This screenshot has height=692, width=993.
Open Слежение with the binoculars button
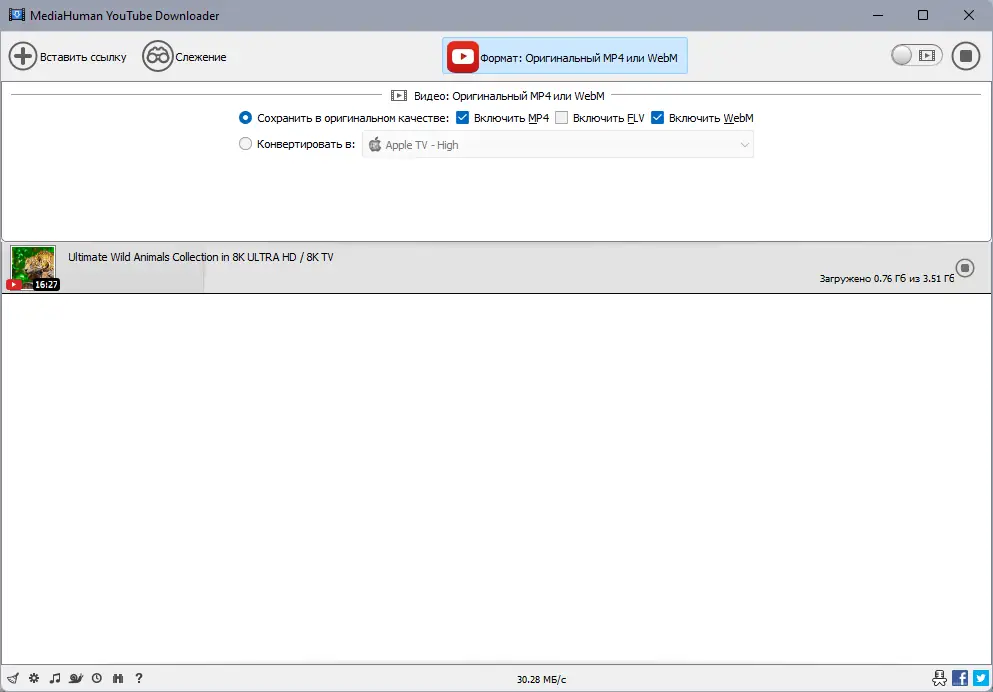point(184,56)
